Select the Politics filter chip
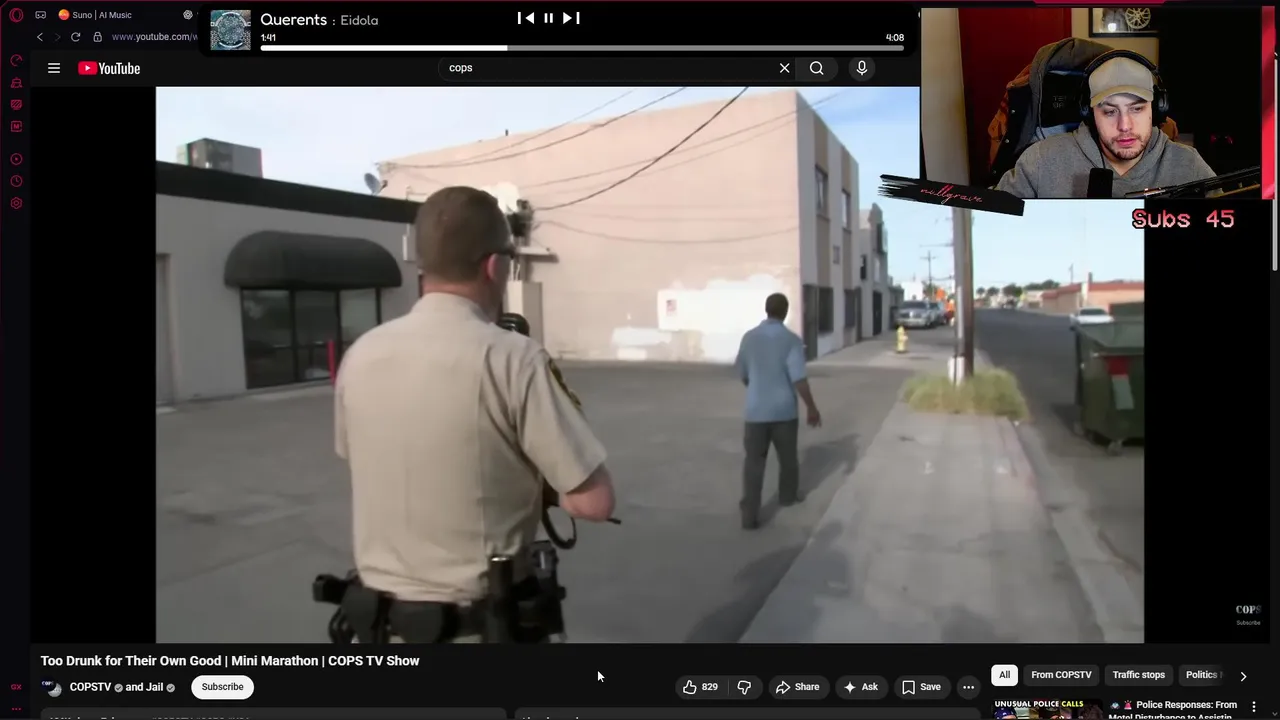This screenshot has height=720, width=1280. tap(1201, 675)
